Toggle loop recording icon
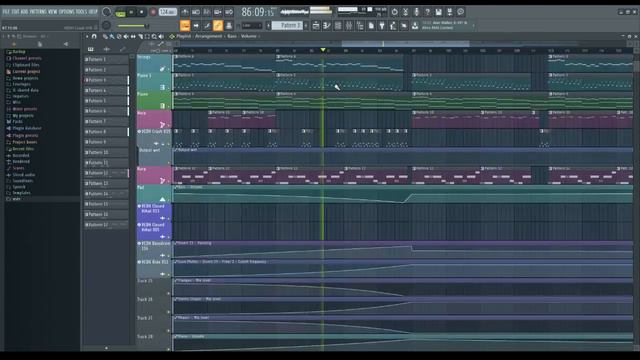Screen dimensions: 640x360 click(x=229, y=12)
